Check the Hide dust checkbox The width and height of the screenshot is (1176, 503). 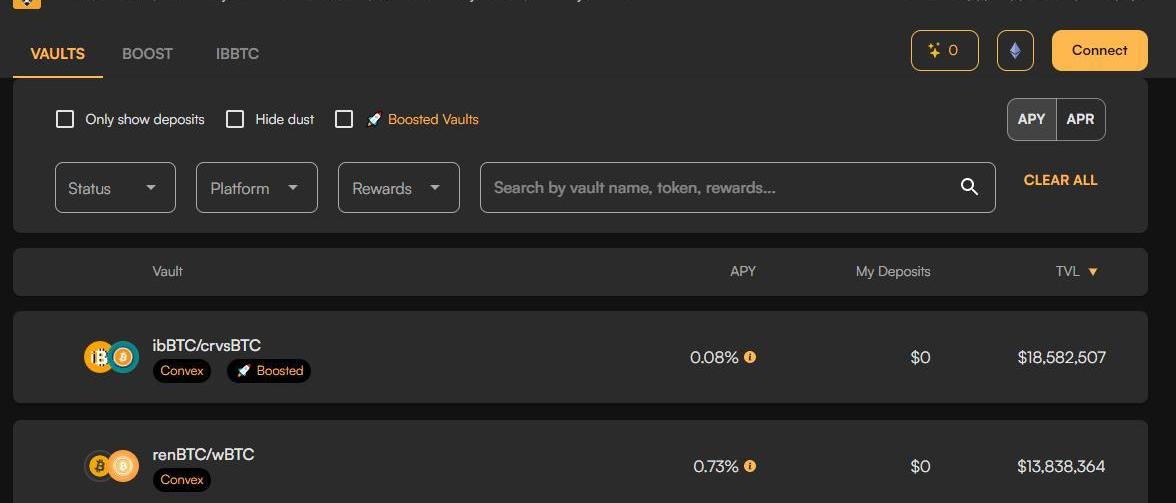click(235, 119)
